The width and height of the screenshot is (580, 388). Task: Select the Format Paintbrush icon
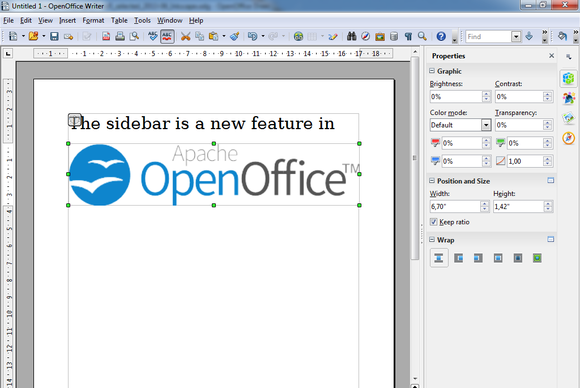235,36
